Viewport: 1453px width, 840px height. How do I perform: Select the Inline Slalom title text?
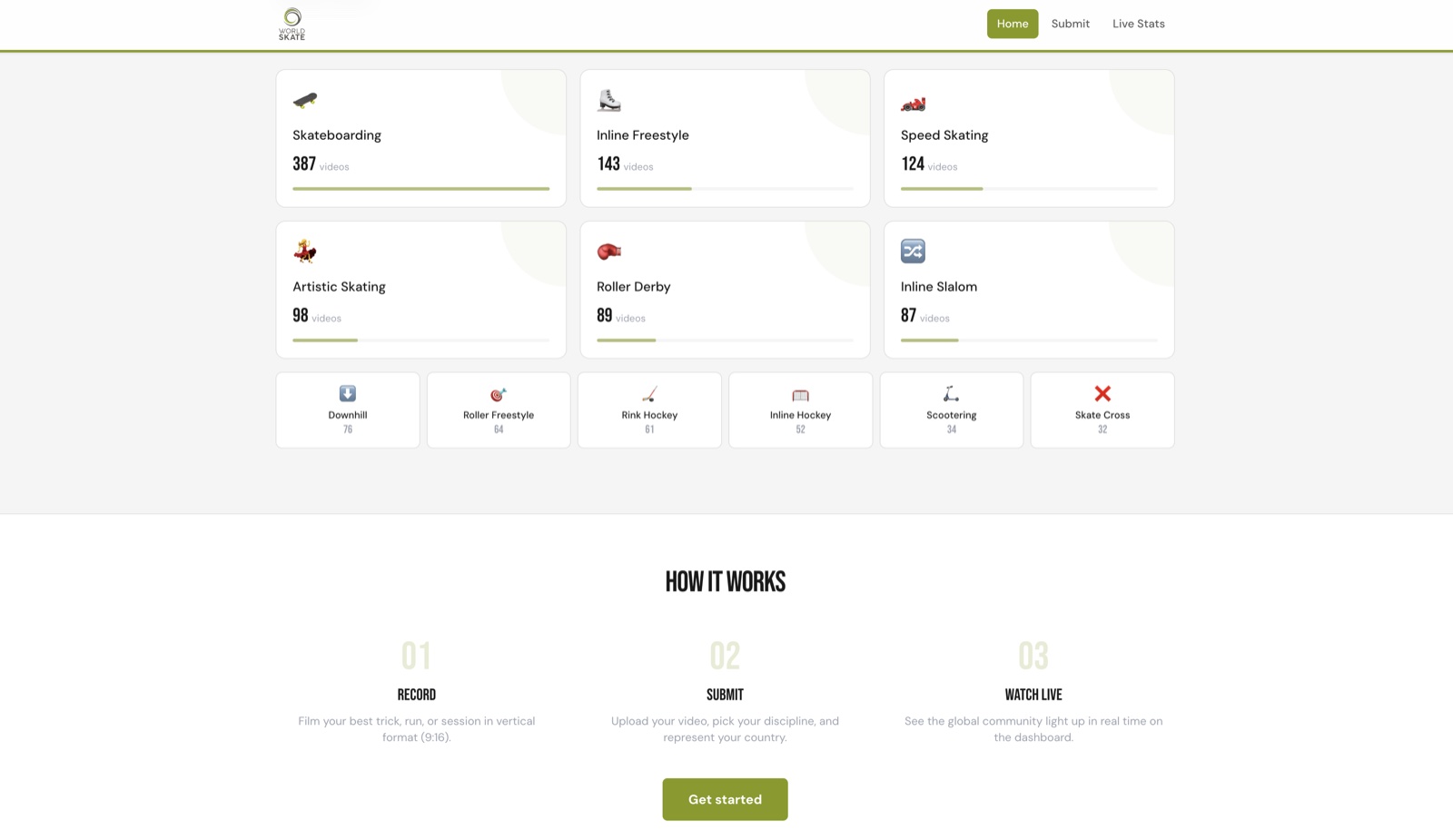coord(939,287)
